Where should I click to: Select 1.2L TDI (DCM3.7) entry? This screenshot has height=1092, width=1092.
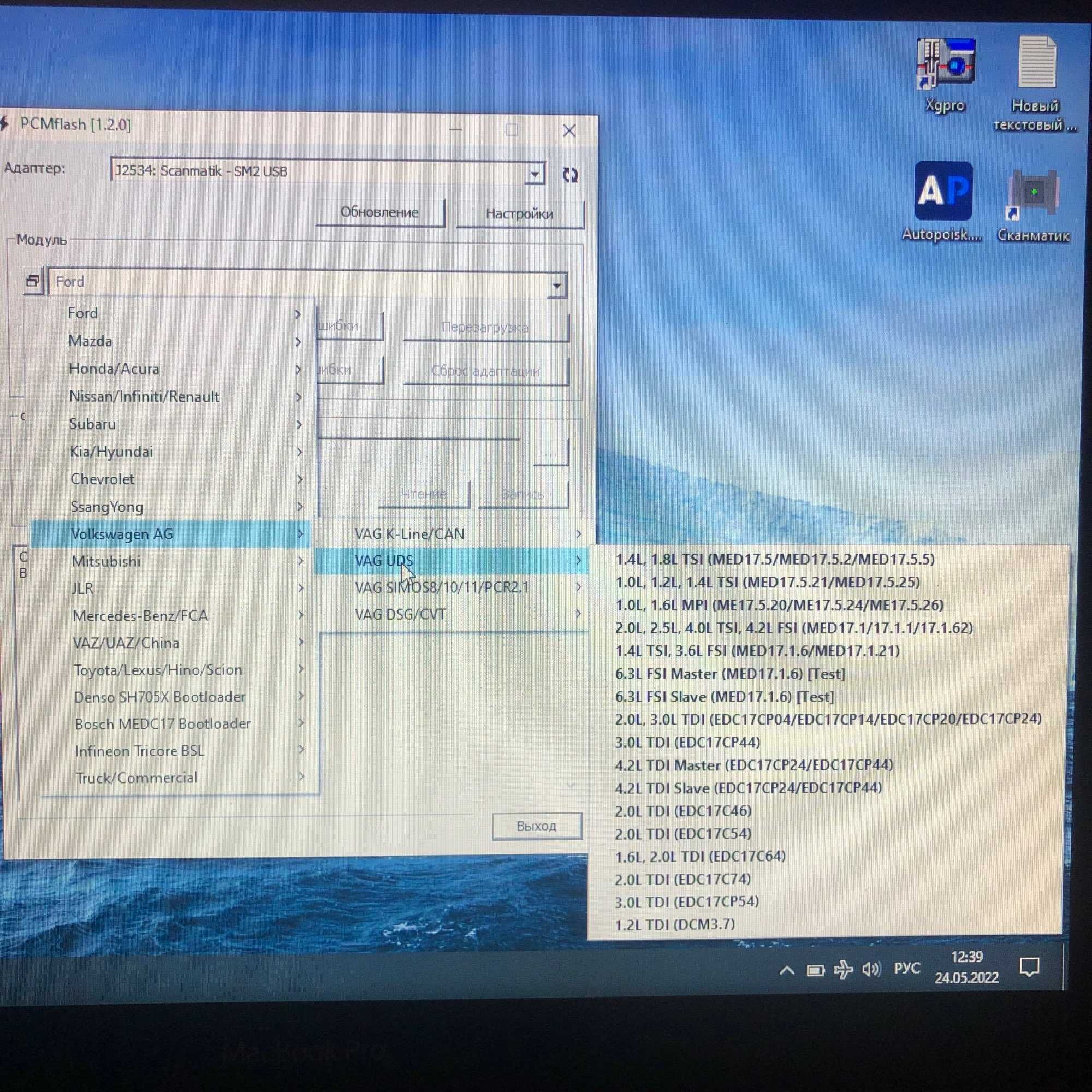click(675, 924)
